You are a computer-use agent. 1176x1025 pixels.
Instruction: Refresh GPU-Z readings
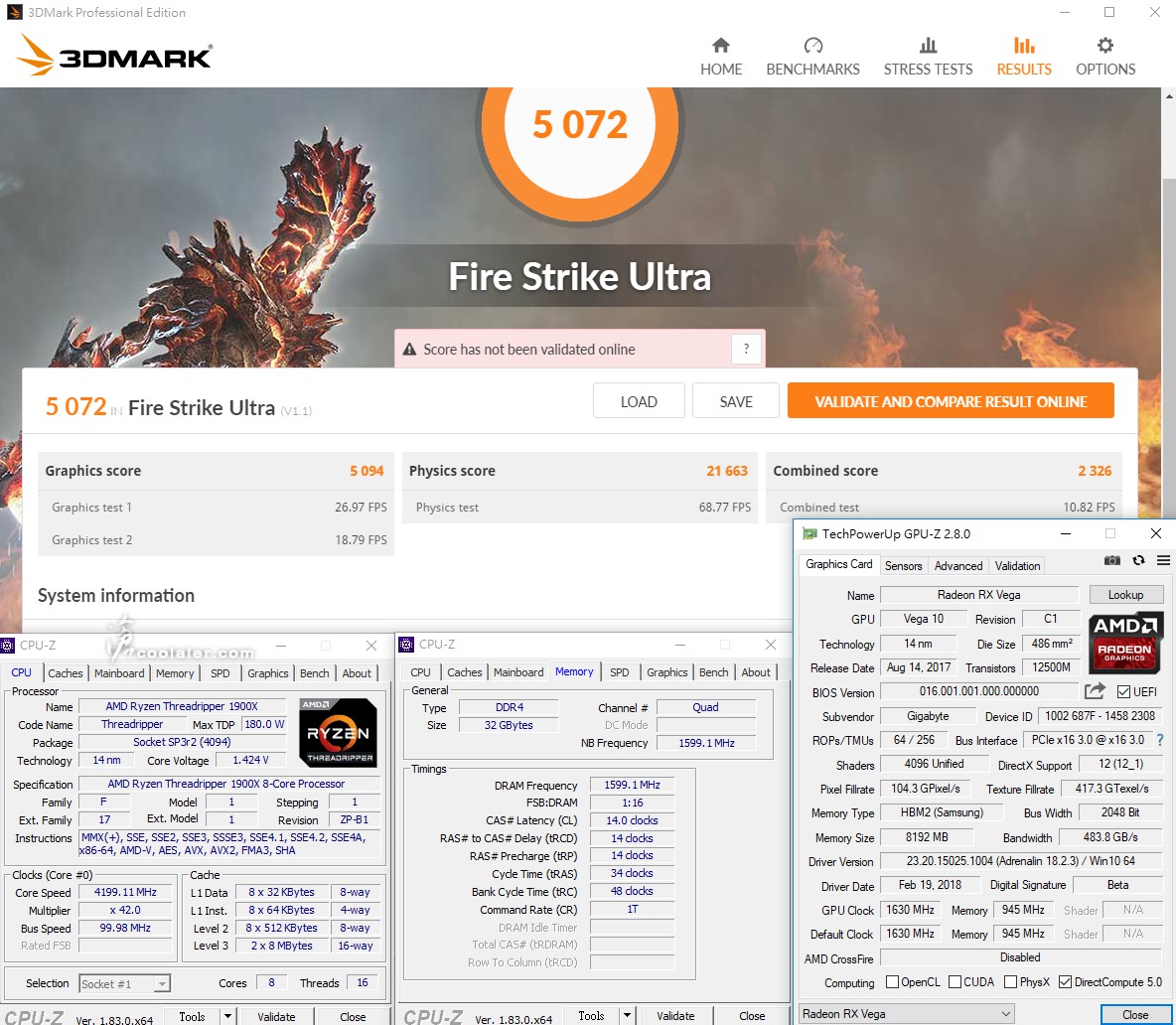tap(1138, 560)
